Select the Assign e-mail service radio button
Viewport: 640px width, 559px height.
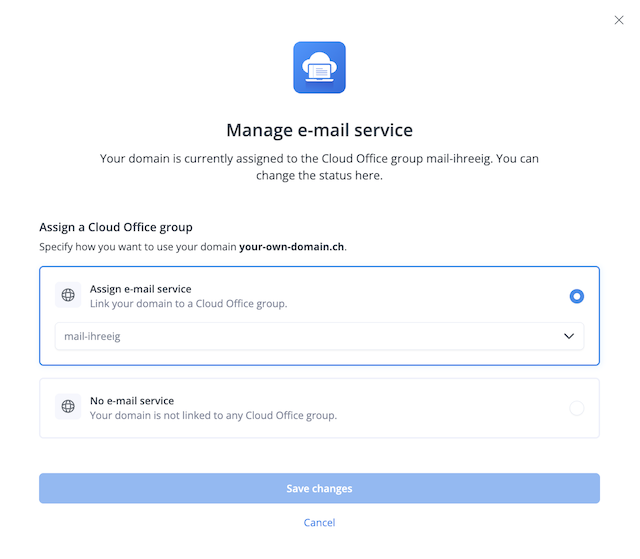(x=577, y=296)
